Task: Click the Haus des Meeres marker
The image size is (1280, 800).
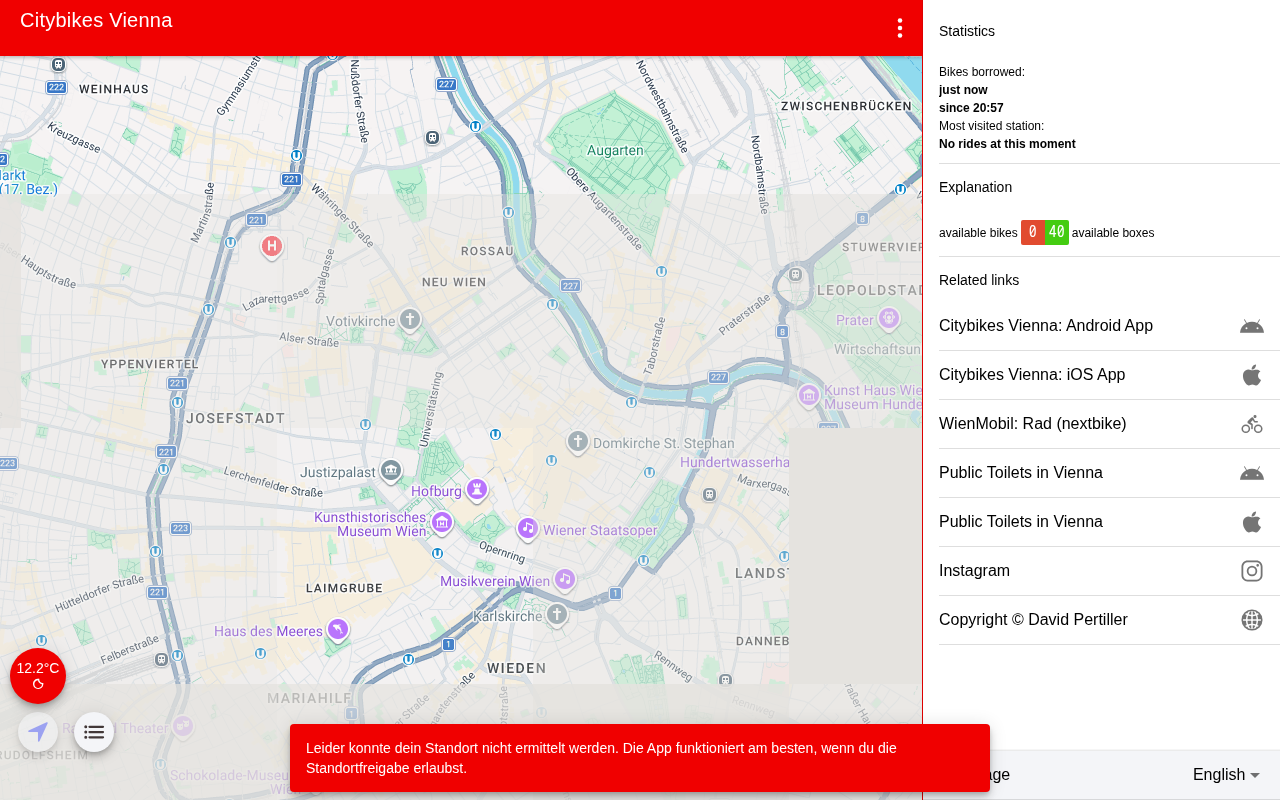Action: pyautogui.click(x=338, y=629)
